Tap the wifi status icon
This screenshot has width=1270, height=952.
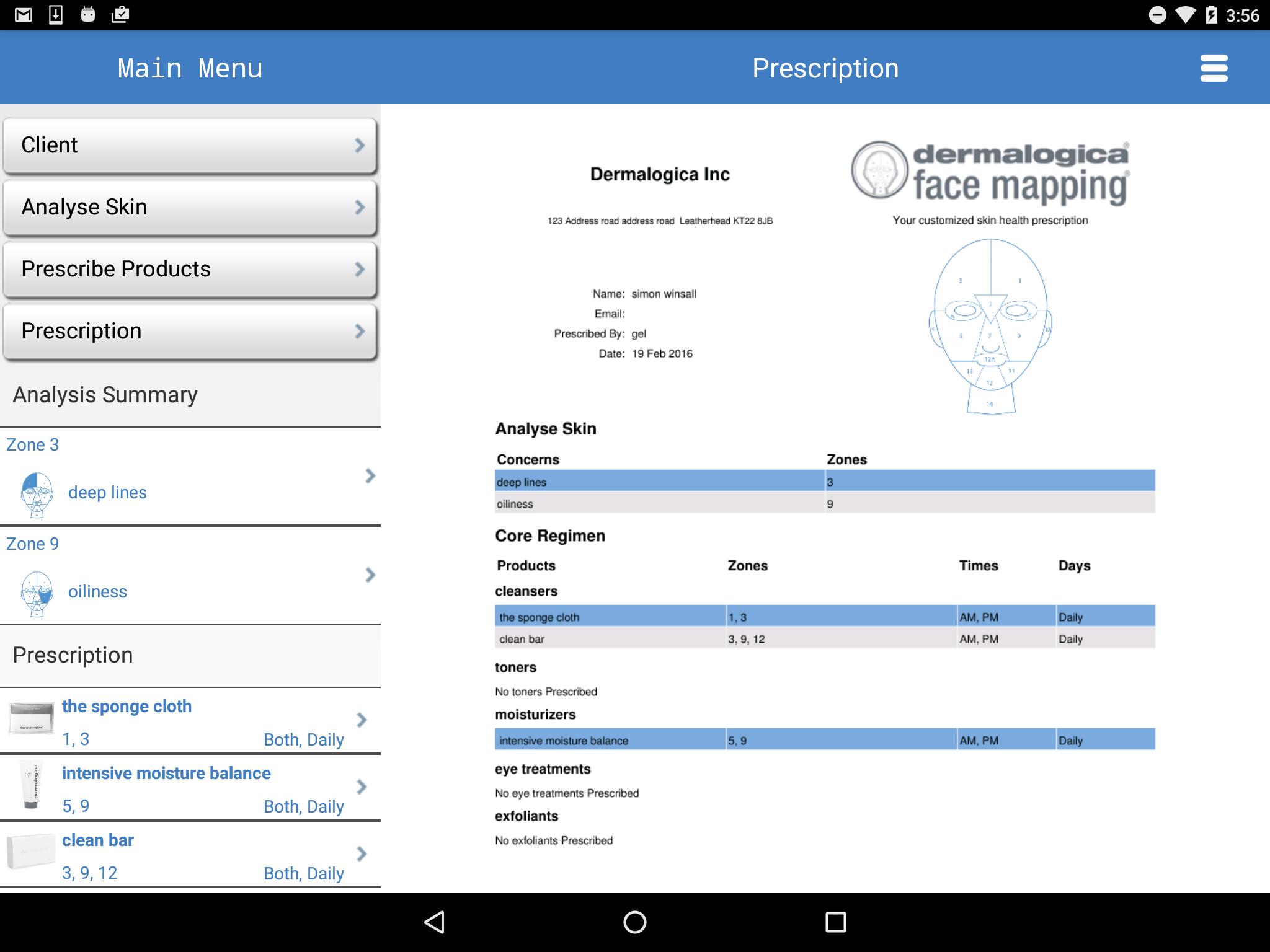1185,15
